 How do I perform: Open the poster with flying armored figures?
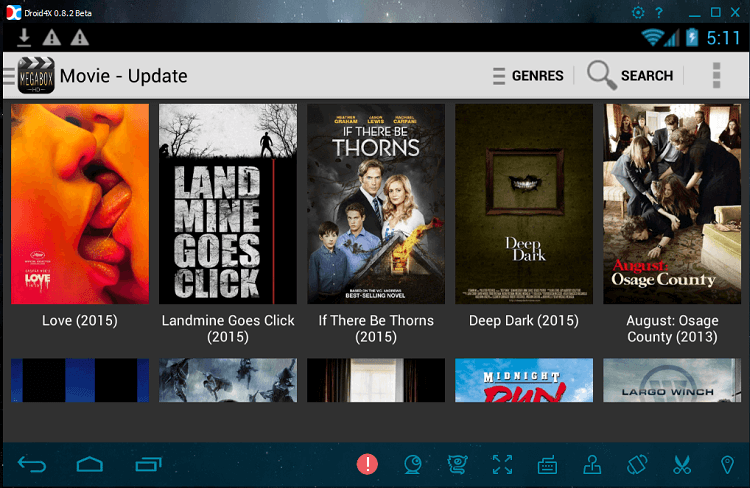(228, 380)
